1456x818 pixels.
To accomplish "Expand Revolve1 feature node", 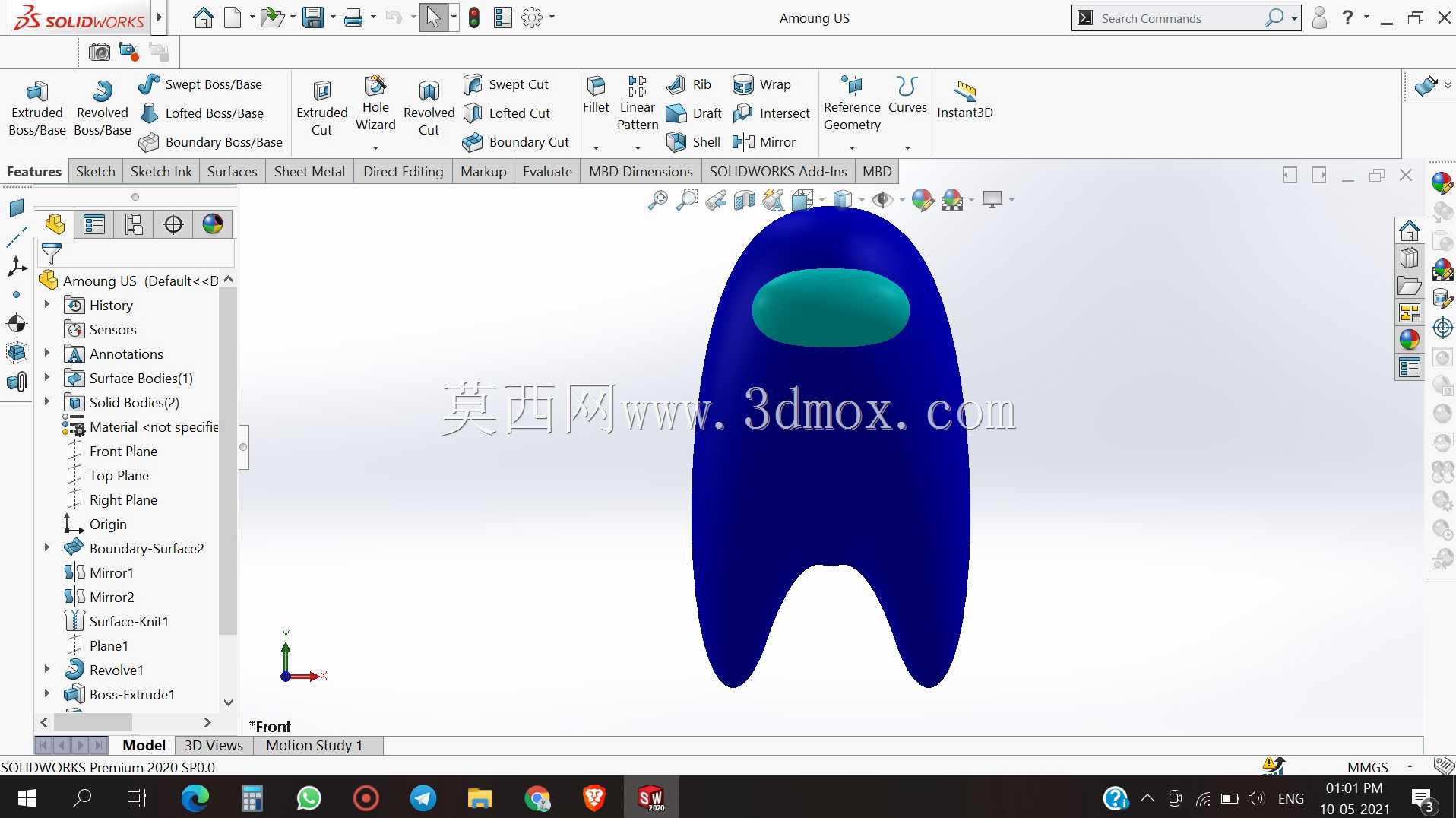I will click(x=46, y=669).
